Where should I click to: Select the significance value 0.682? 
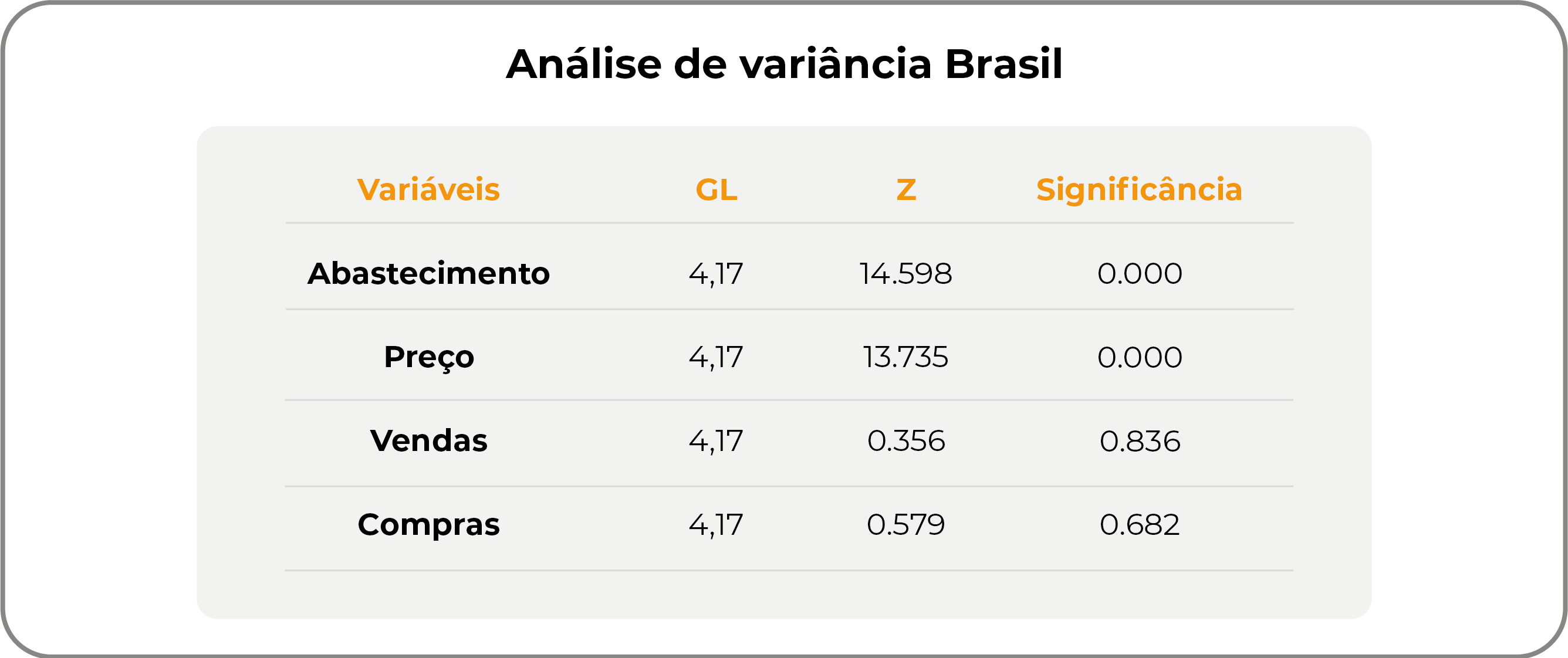[1140, 524]
